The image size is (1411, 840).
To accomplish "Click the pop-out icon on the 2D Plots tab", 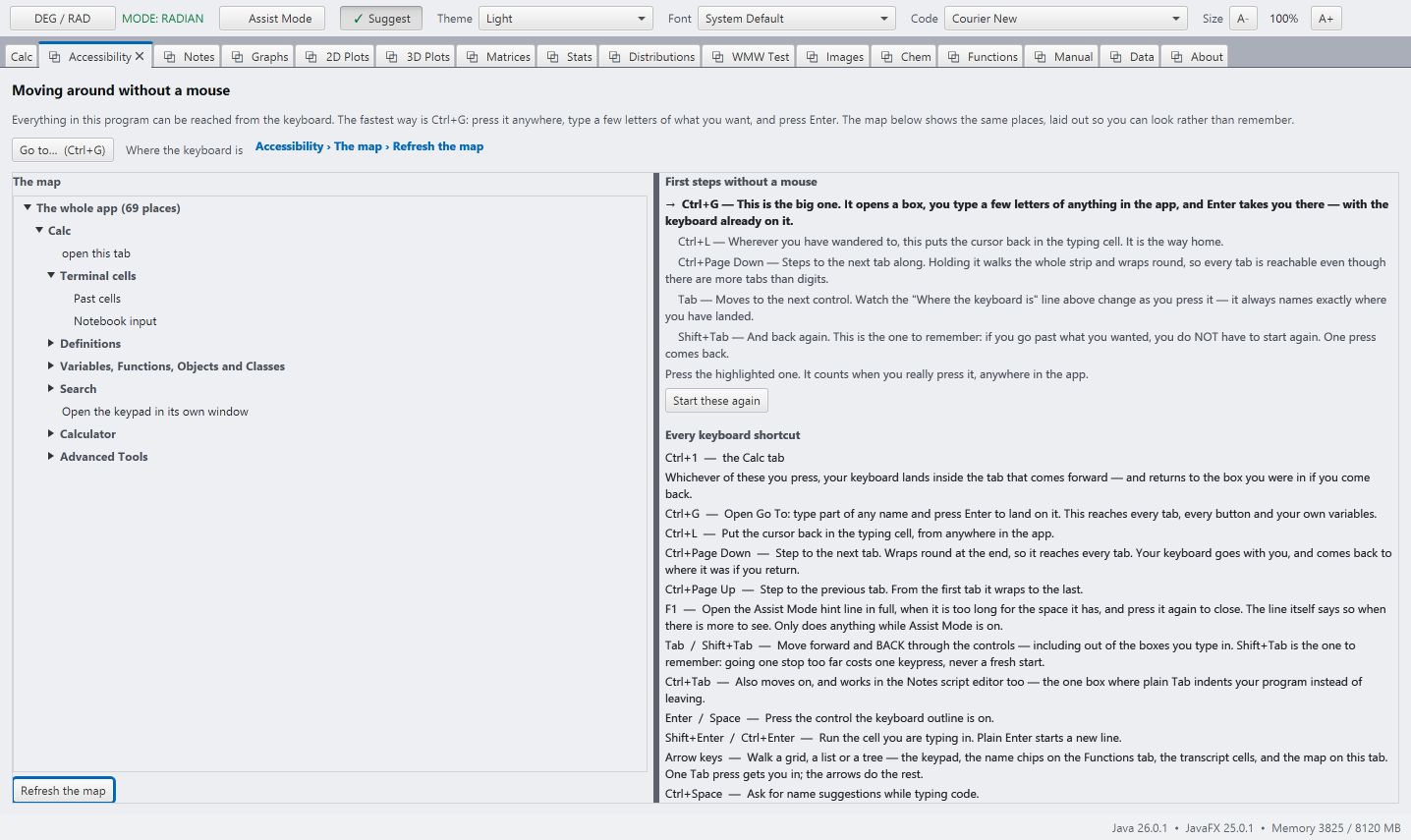I will click(312, 57).
